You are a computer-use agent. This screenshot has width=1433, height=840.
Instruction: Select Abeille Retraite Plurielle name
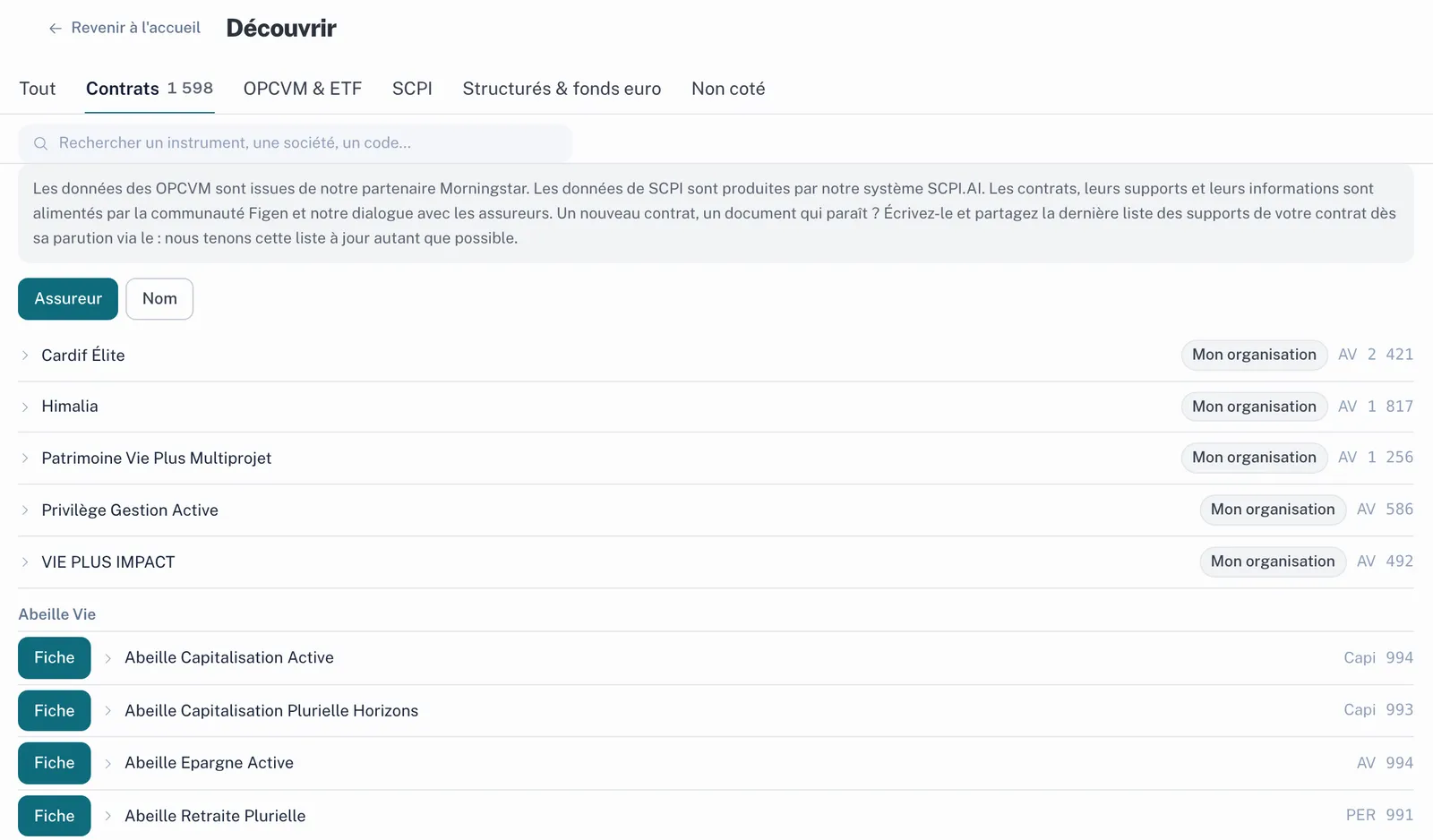pos(215,816)
